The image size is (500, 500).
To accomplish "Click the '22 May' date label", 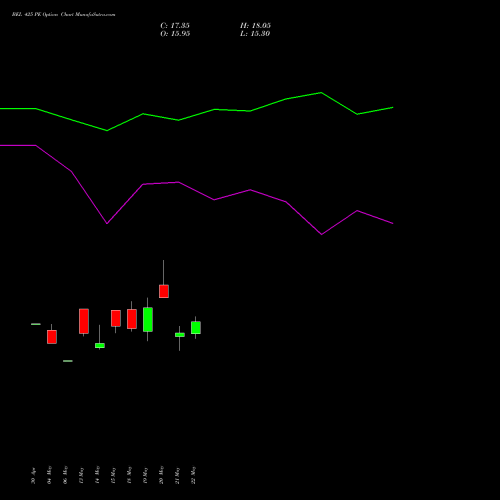I will 193,475.
